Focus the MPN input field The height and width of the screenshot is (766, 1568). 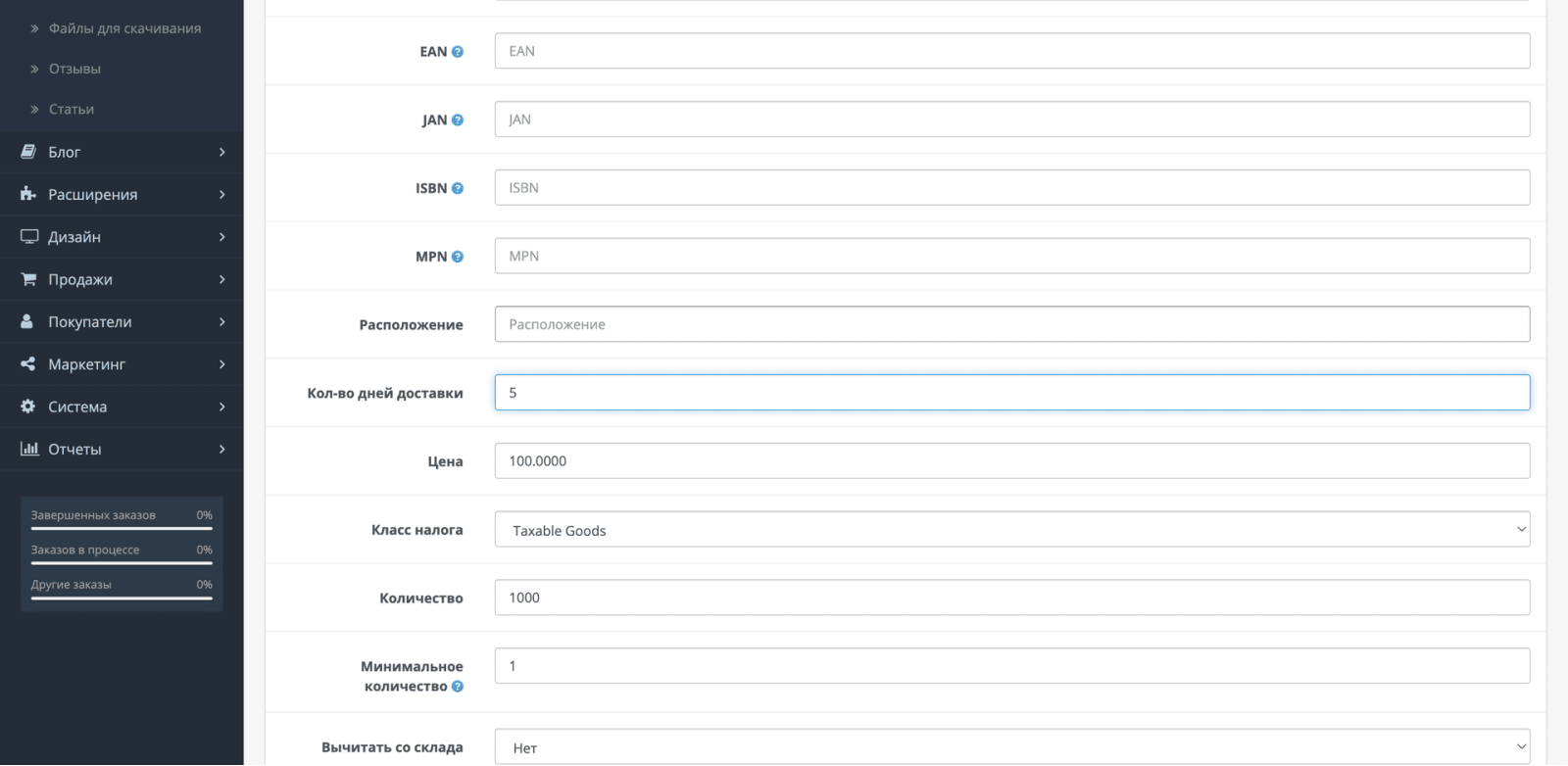(x=1012, y=256)
